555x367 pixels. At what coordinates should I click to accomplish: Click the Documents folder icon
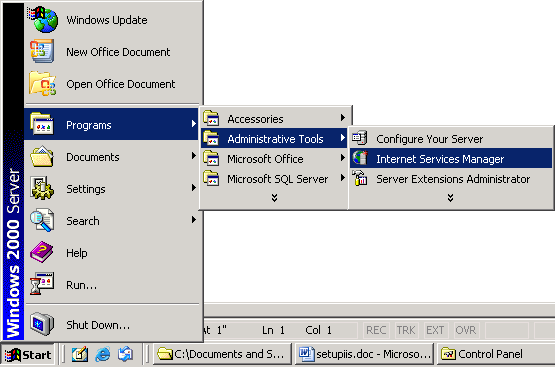[42, 156]
